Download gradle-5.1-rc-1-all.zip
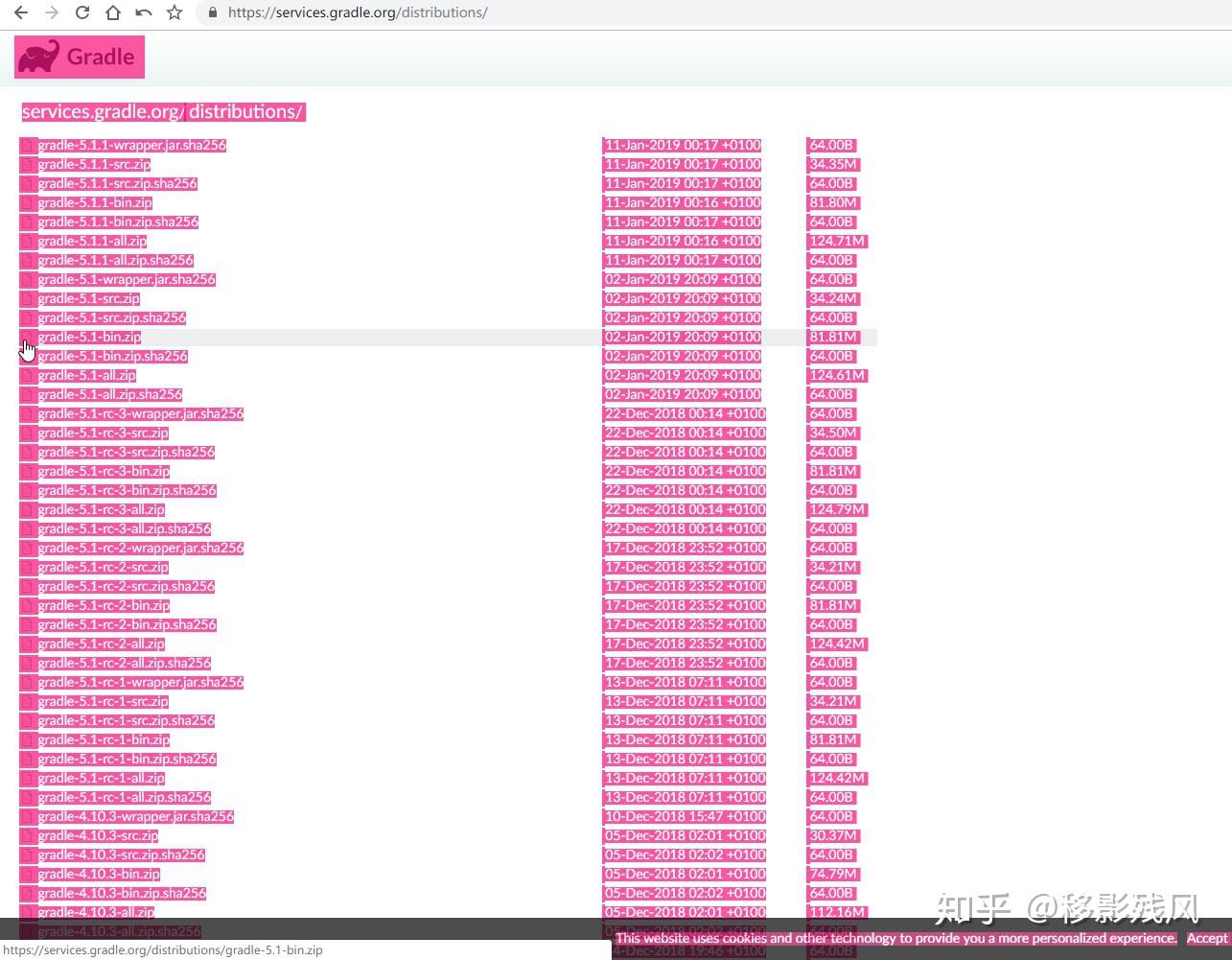The image size is (1232, 960). coord(102,779)
